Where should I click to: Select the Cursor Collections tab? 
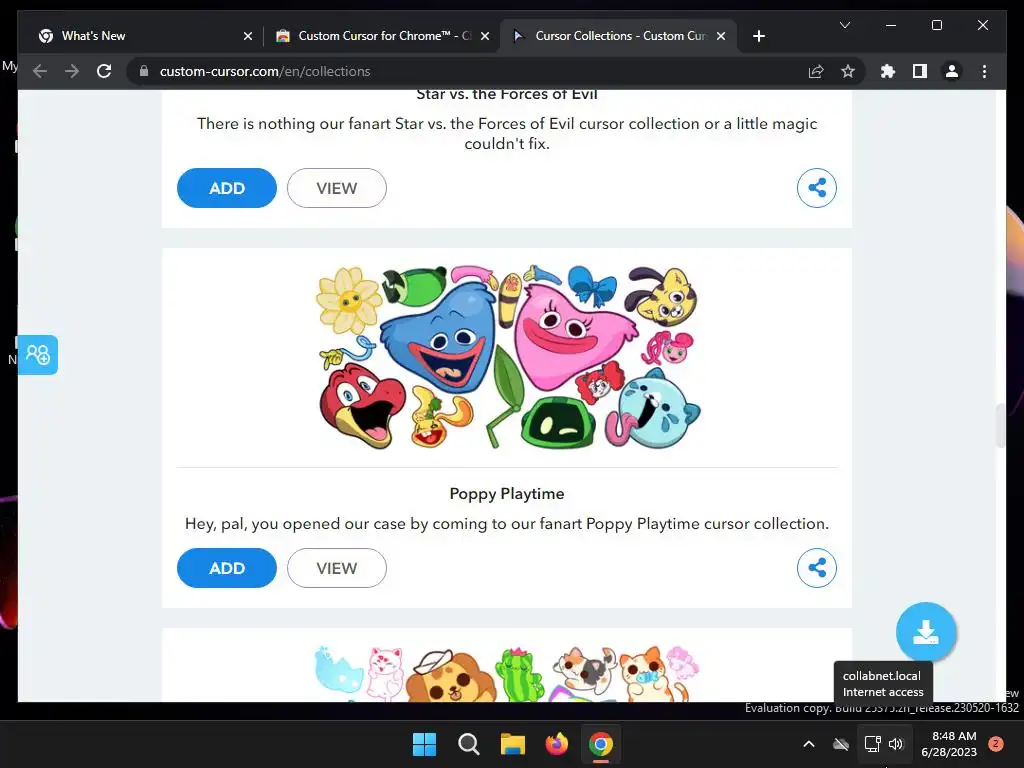pyautogui.click(x=618, y=36)
